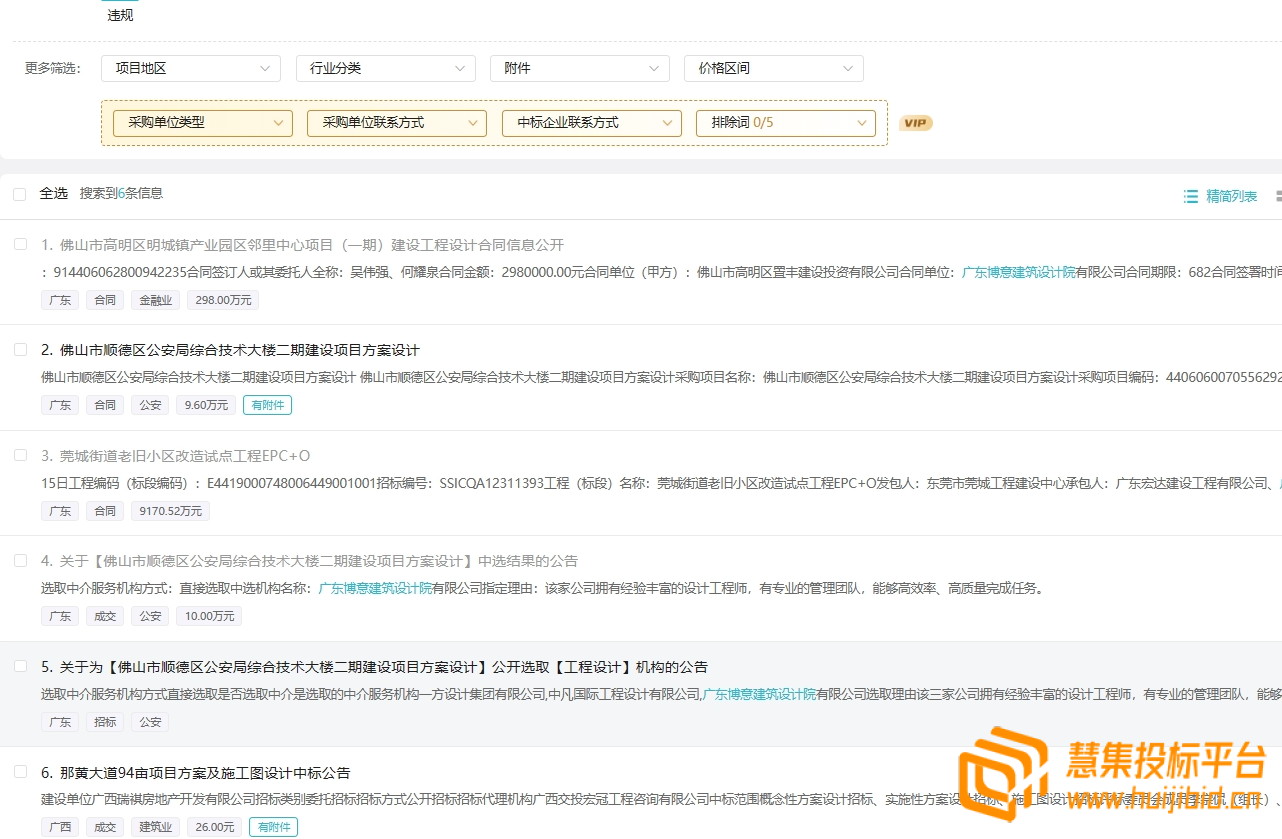1282x839 pixels.
Task: Click the 招标 tag in result 5
Action: point(105,722)
